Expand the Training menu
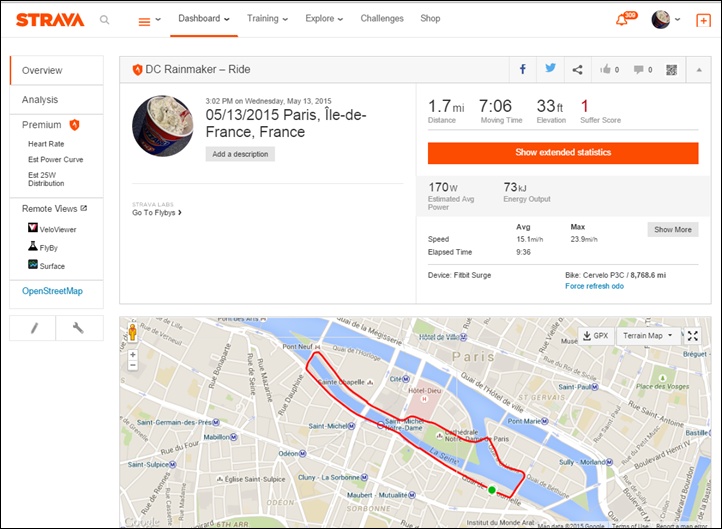722x529 pixels. point(267,19)
